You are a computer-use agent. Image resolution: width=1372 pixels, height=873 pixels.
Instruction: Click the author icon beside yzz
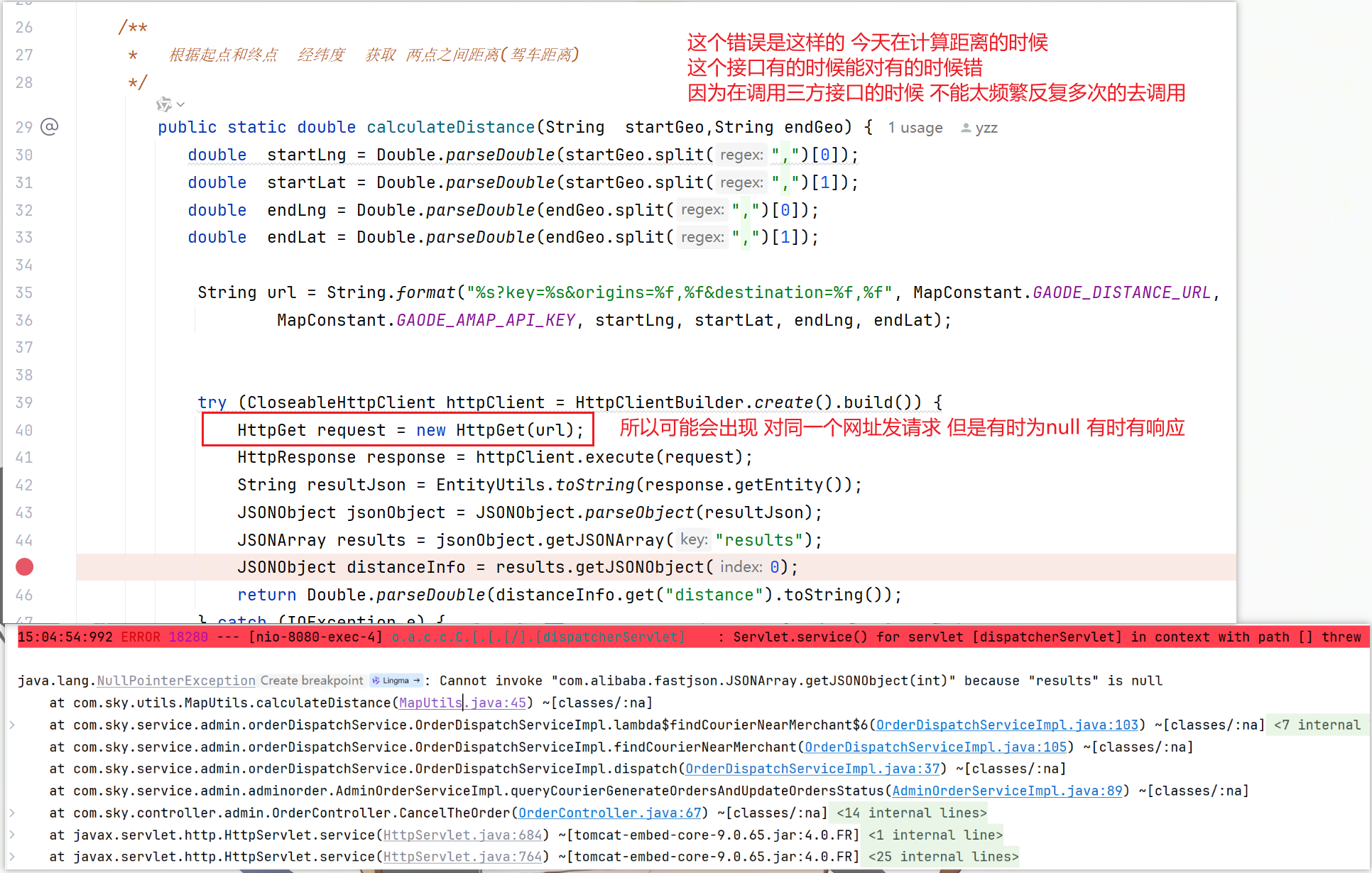tap(966, 128)
